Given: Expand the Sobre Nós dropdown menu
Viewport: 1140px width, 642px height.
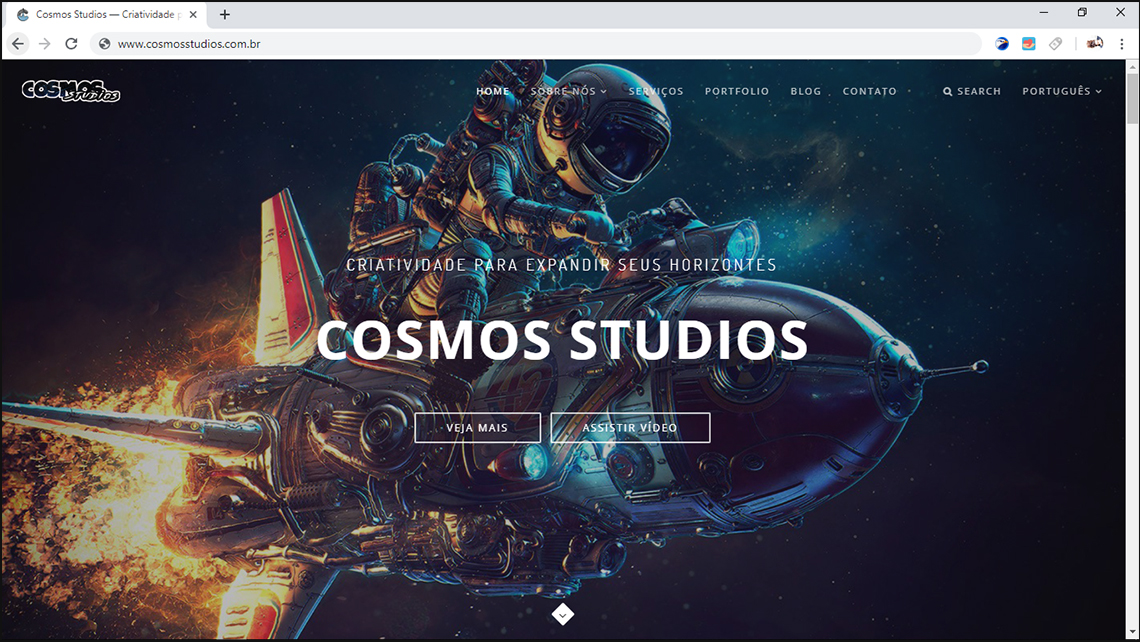Looking at the screenshot, I should click(568, 91).
